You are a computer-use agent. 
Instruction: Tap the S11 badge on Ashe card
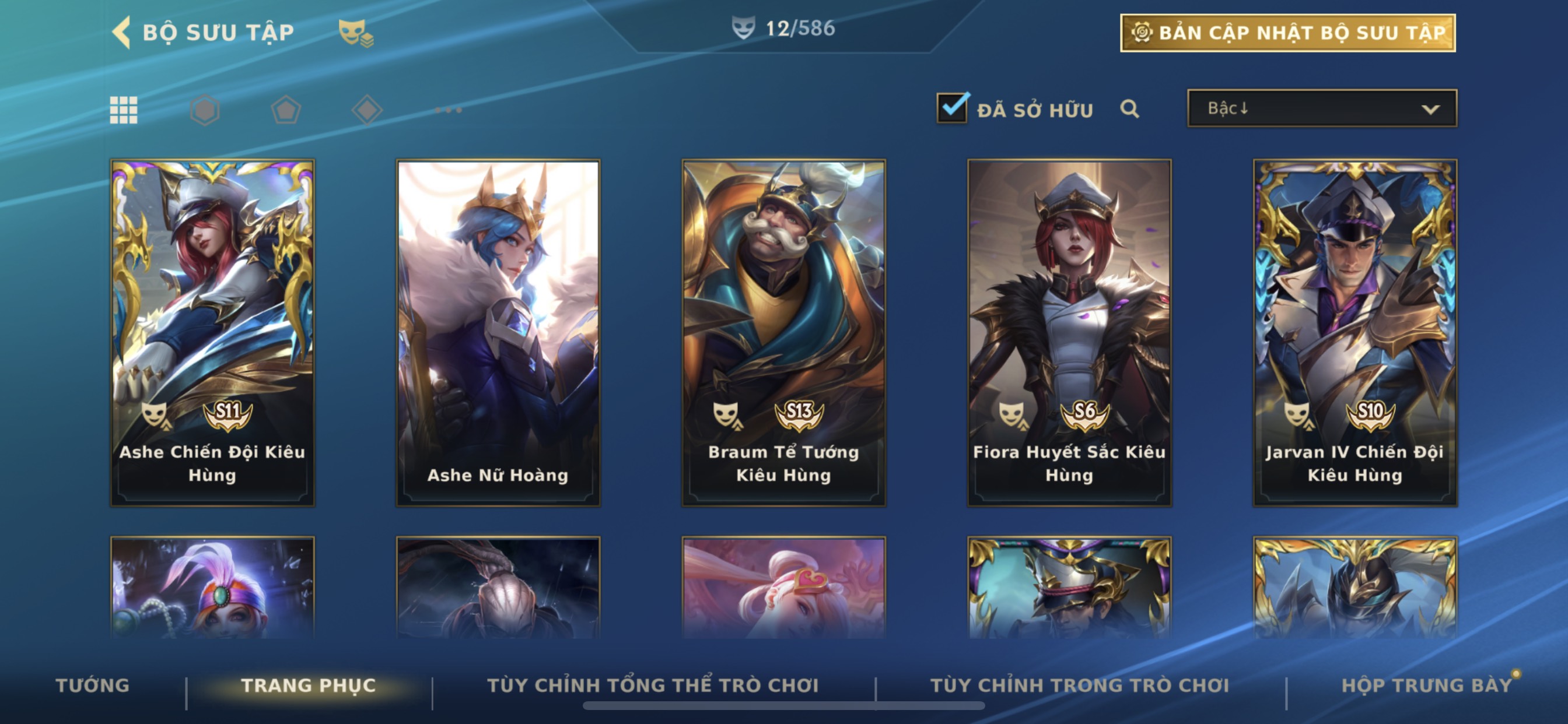click(x=228, y=414)
